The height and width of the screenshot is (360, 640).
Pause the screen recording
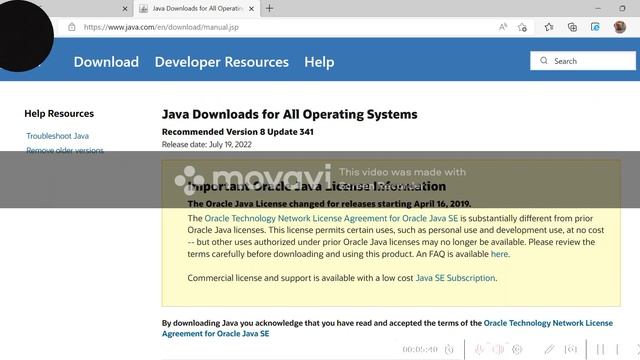pyautogui.click(x=600, y=349)
